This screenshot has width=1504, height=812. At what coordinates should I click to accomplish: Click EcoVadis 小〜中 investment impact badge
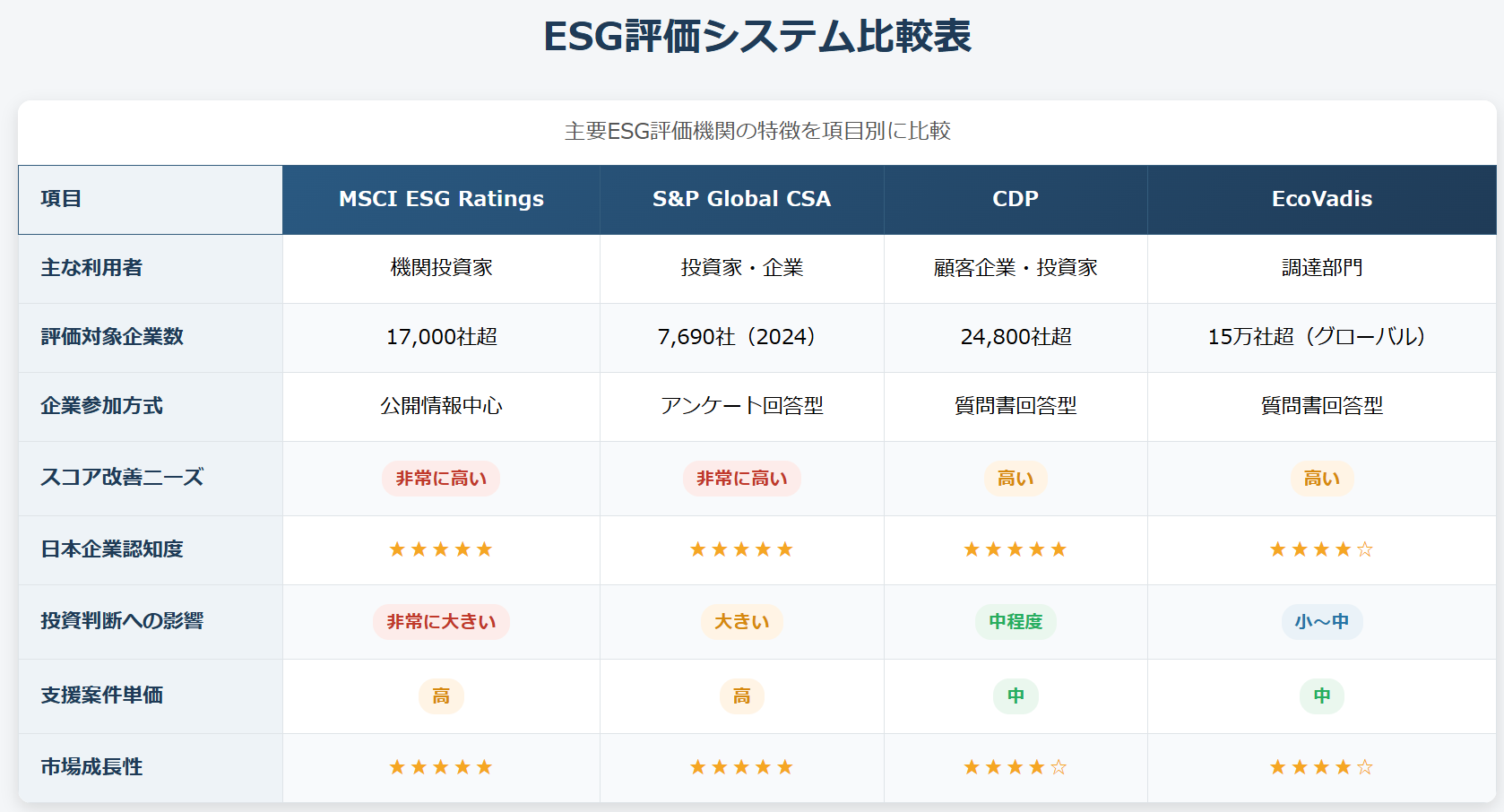coord(1322,622)
